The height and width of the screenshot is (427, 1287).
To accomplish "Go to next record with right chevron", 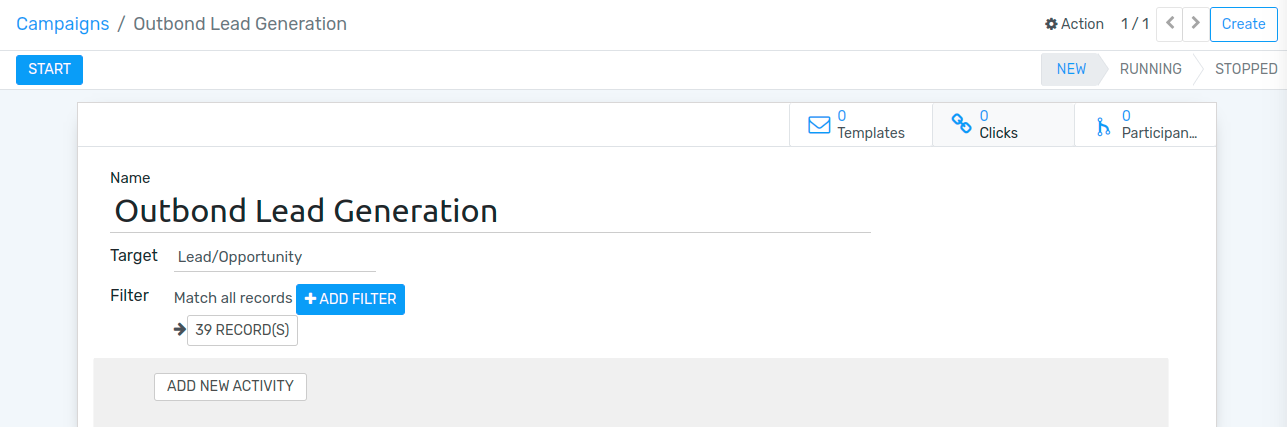I will click(1195, 24).
